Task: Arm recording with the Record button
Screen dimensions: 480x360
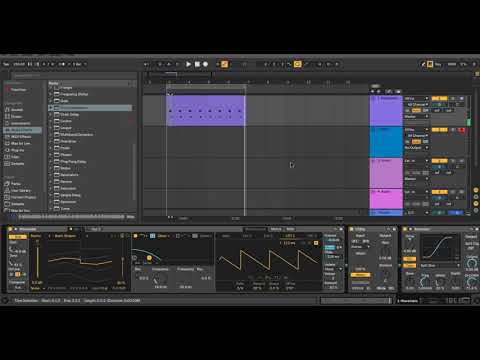Action: (206, 64)
